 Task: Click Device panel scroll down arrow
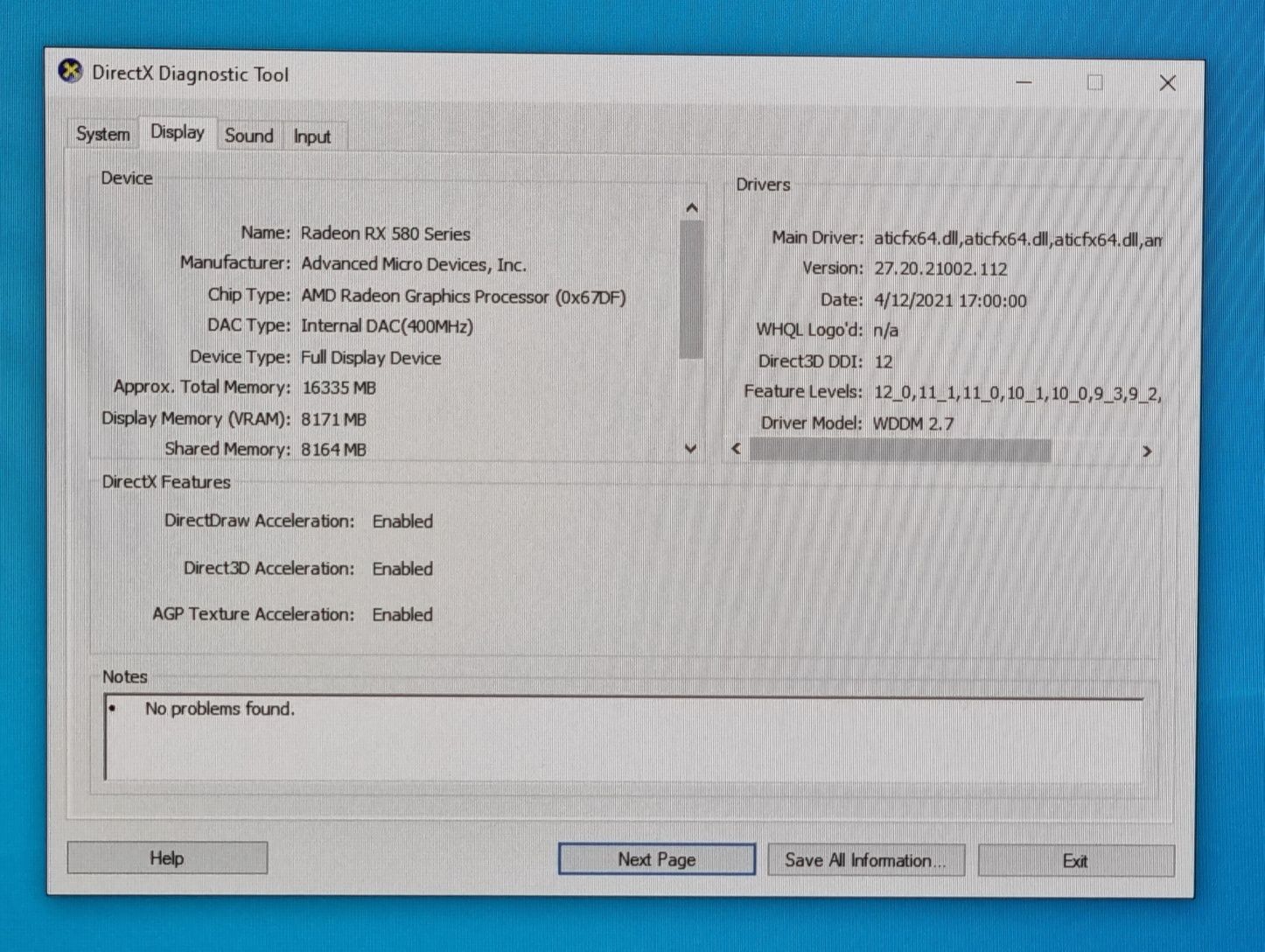point(691,448)
